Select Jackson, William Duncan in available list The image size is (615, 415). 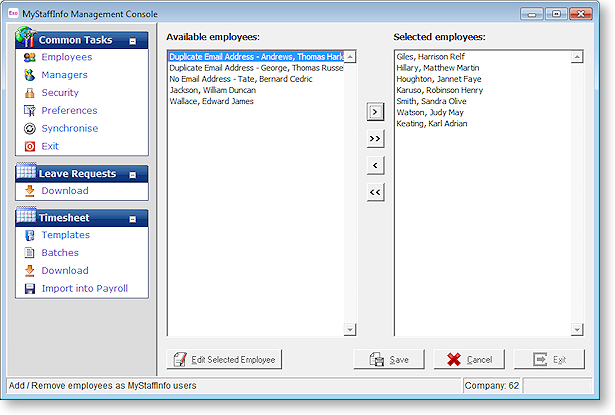click(212, 90)
